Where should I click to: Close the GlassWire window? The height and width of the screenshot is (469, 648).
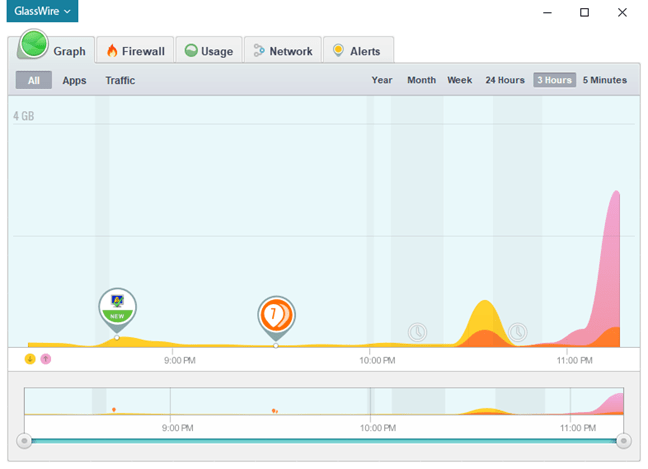(622, 12)
